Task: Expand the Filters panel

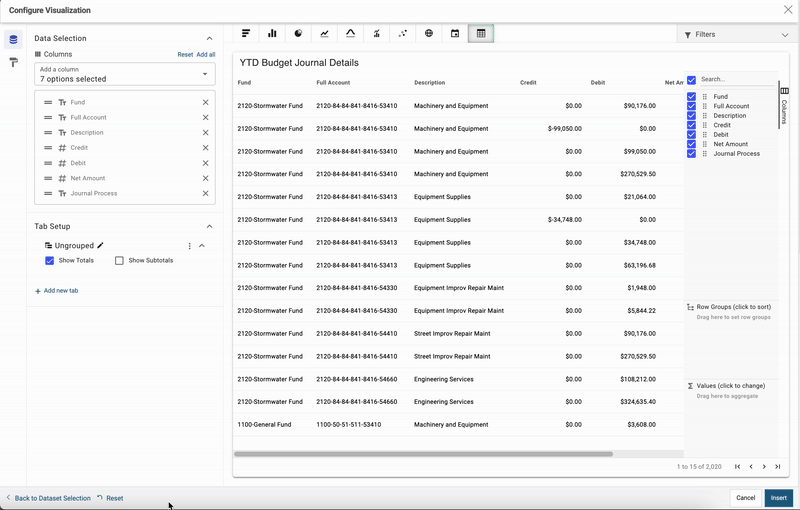Action: (x=738, y=35)
